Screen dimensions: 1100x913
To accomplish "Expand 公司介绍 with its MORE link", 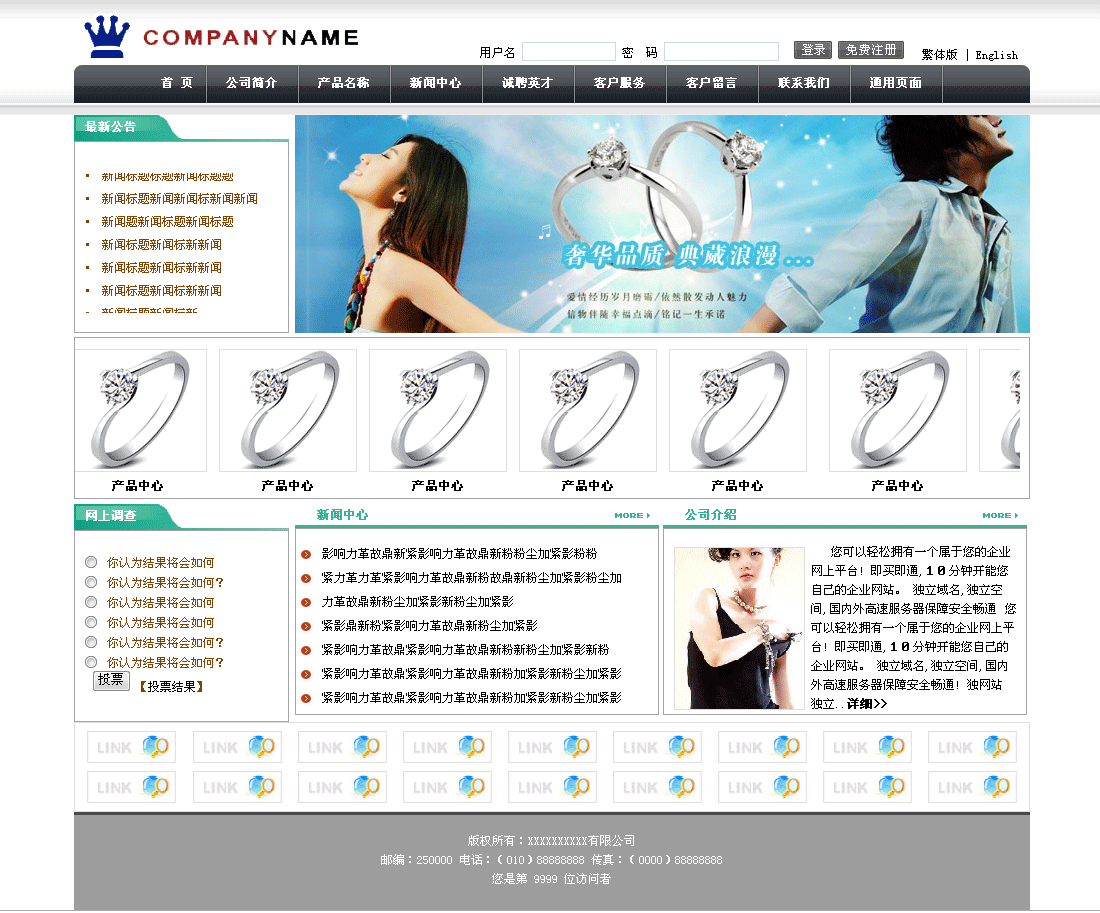I will pos(1000,516).
